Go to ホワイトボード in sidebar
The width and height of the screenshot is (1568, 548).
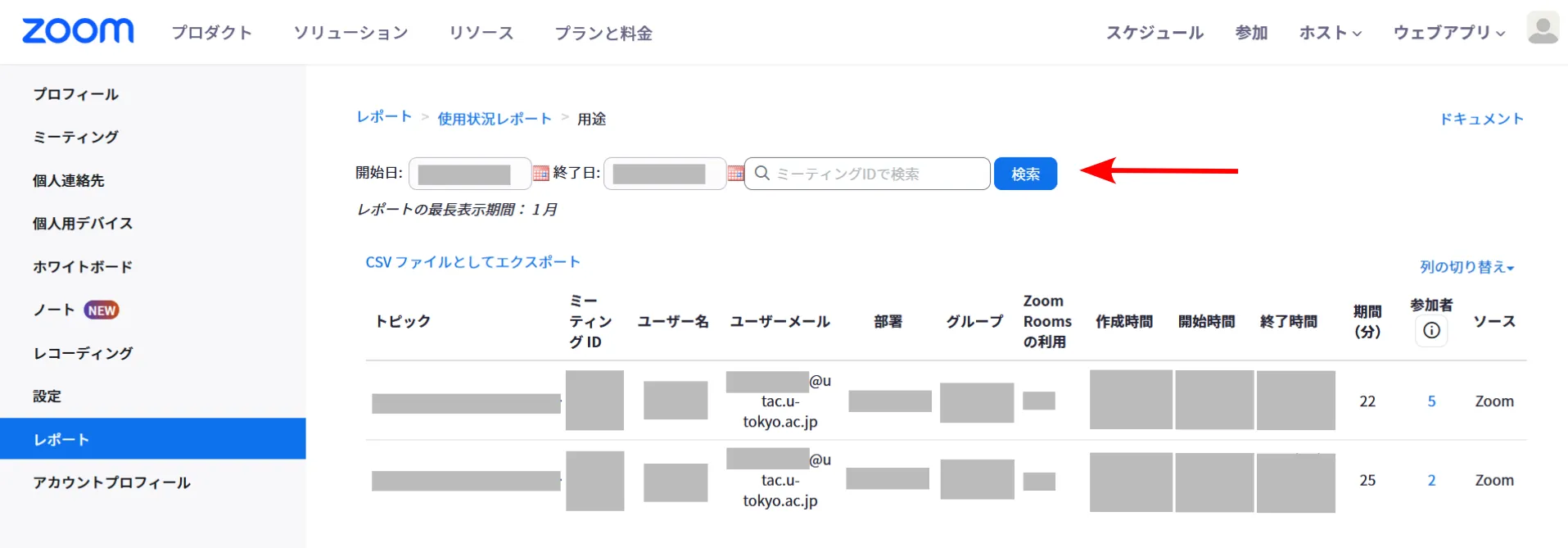[x=83, y=266]
